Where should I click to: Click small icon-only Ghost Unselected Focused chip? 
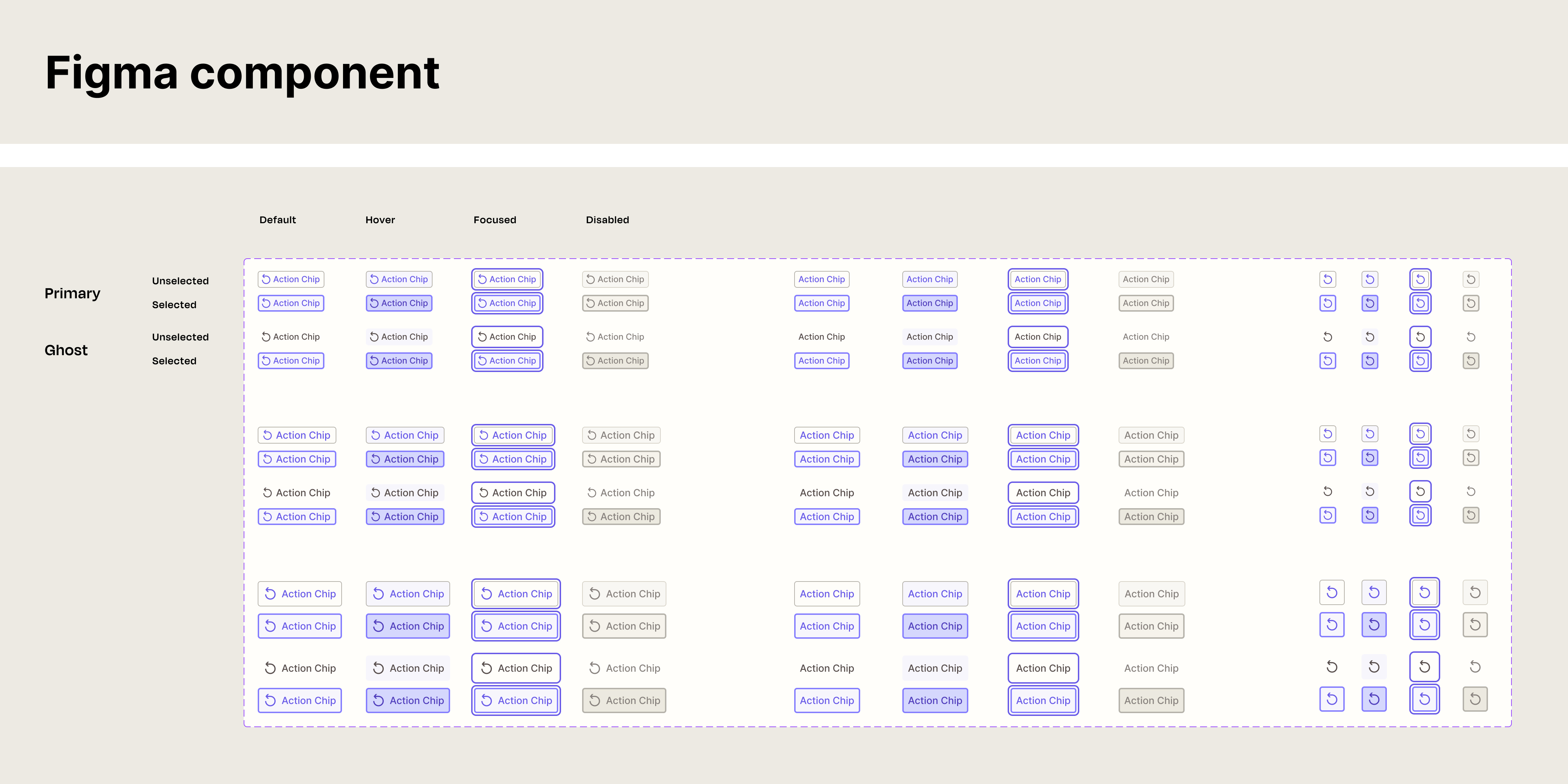coord(1420,336)
